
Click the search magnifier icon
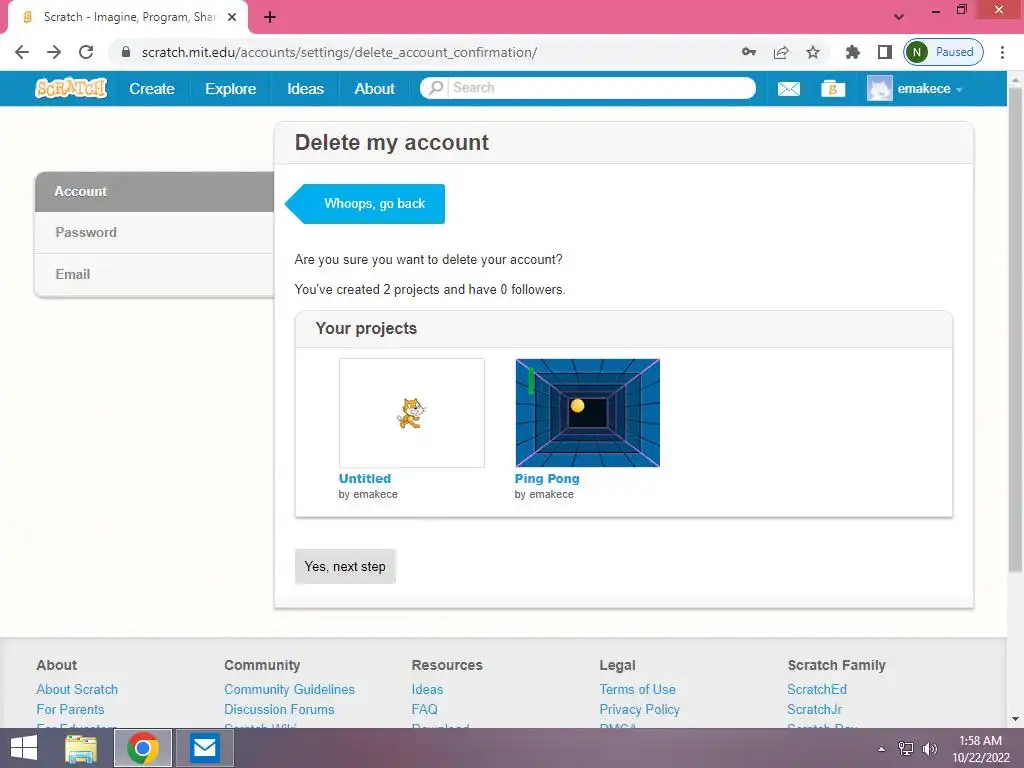[x=436, y=88]
